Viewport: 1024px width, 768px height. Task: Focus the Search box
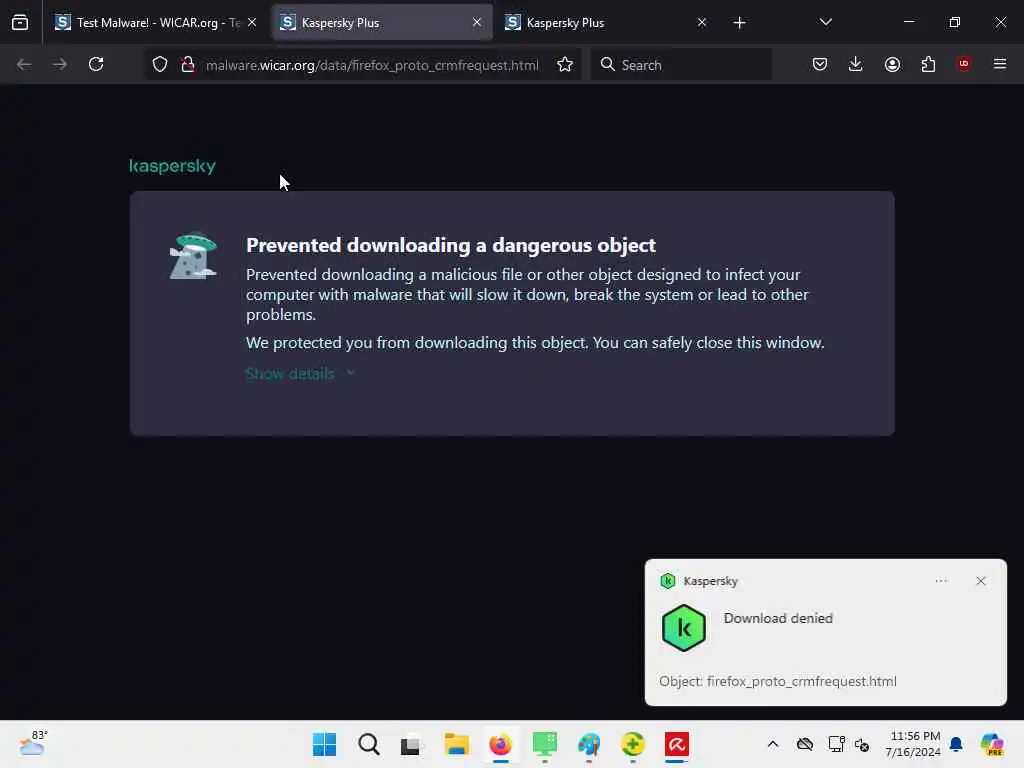click(x=681, y=65)
